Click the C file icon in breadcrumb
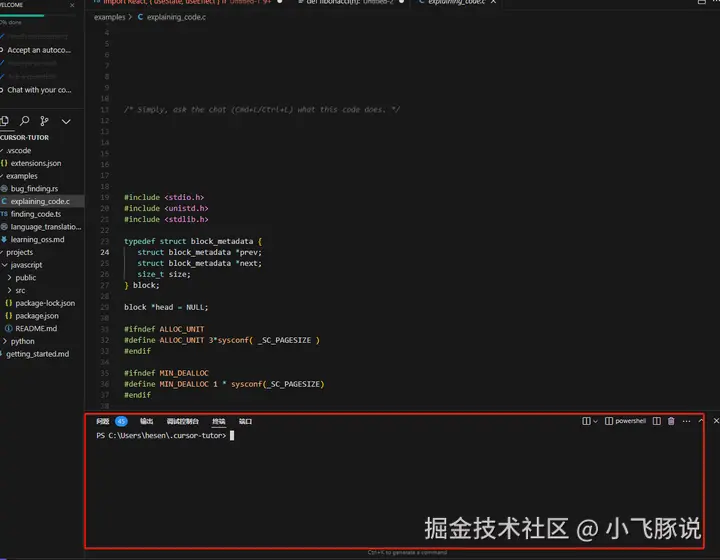 click(140, 17)
